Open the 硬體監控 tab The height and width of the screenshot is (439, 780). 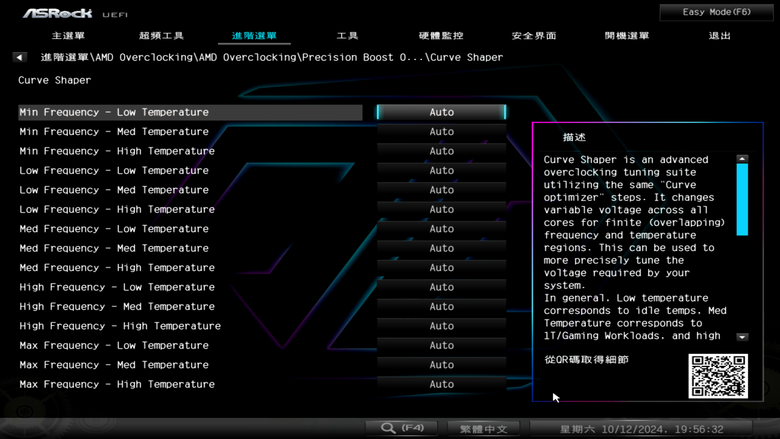point(441,36)
